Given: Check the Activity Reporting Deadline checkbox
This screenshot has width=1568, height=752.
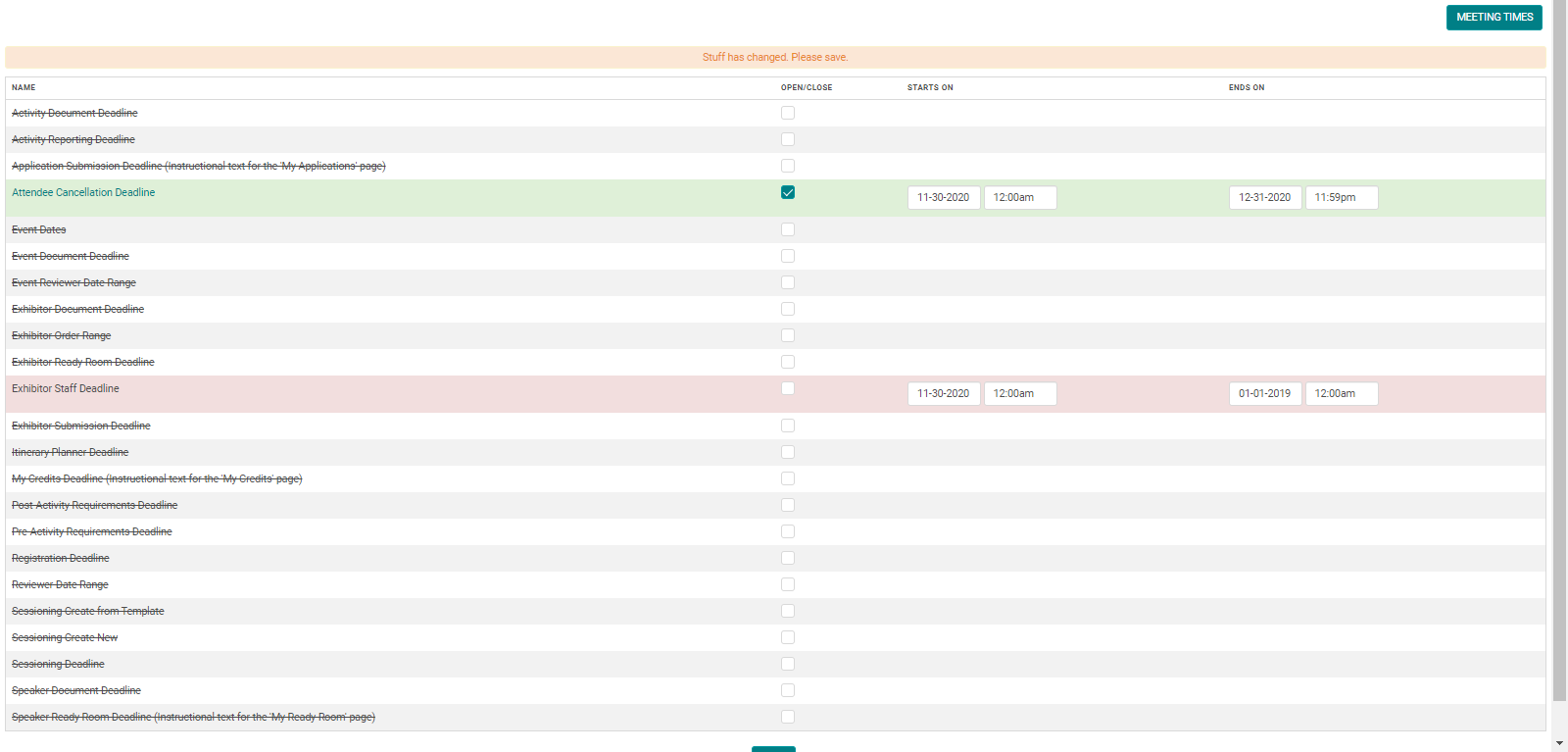Looking at the screenshot, I should [788, 139].
